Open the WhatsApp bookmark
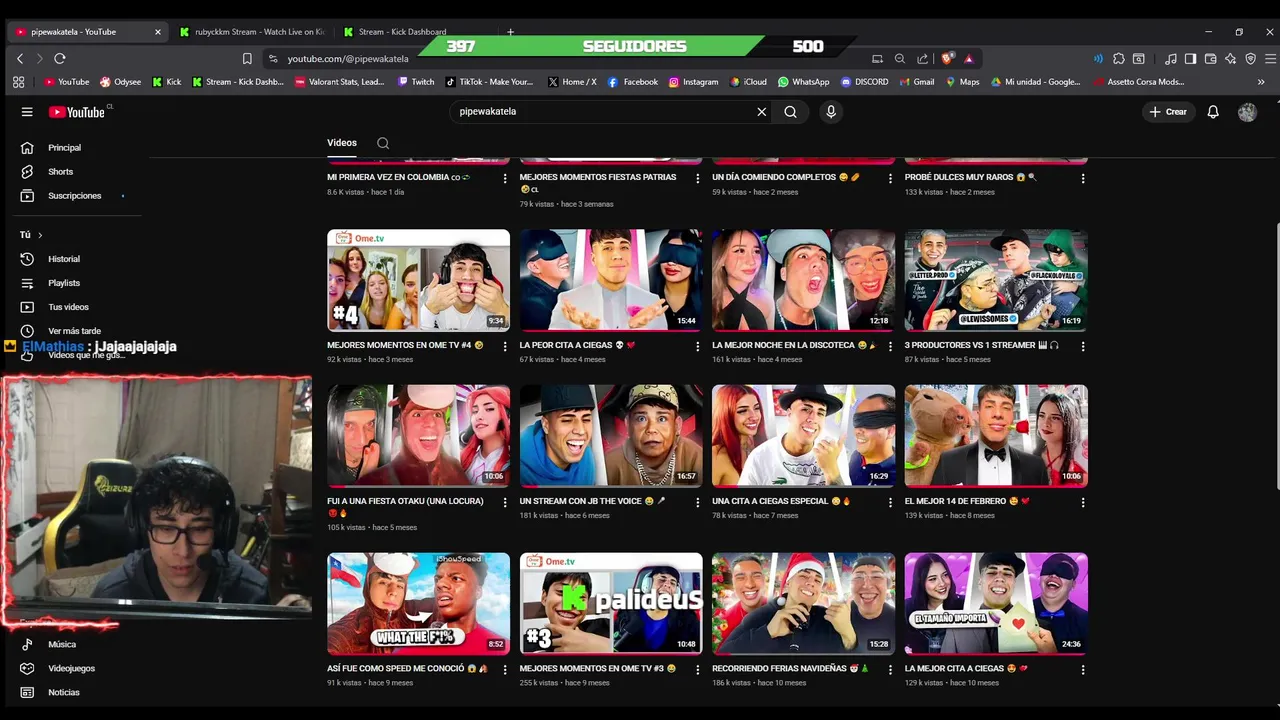The width and height of the screenshot is (1280, 720). coord(804,82)
